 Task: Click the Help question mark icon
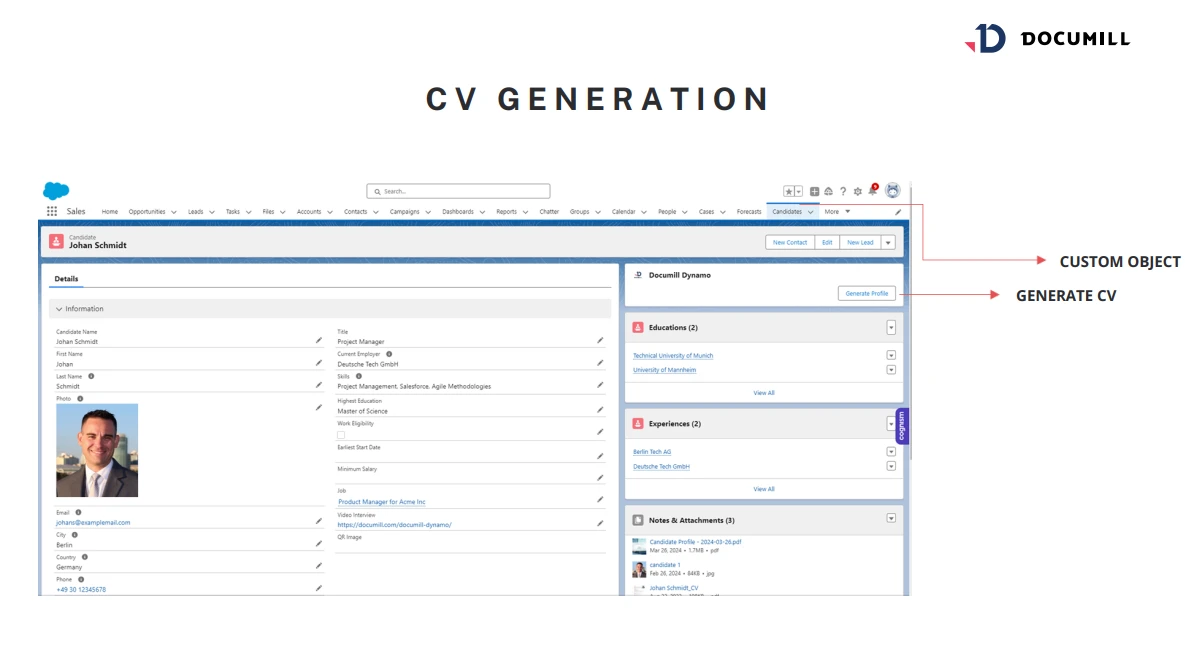coord(843,191)
